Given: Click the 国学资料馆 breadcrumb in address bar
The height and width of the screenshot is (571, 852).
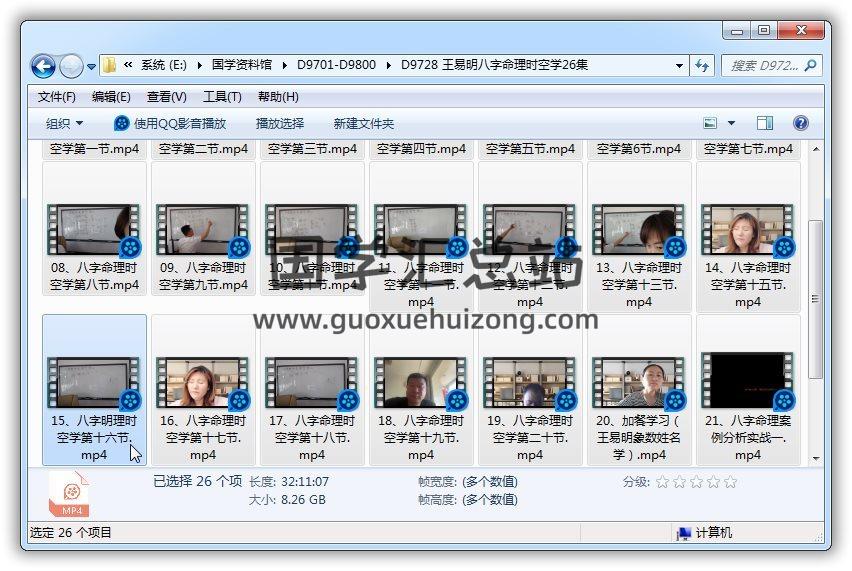Looking at the screenshot, I should coord(243,66).
